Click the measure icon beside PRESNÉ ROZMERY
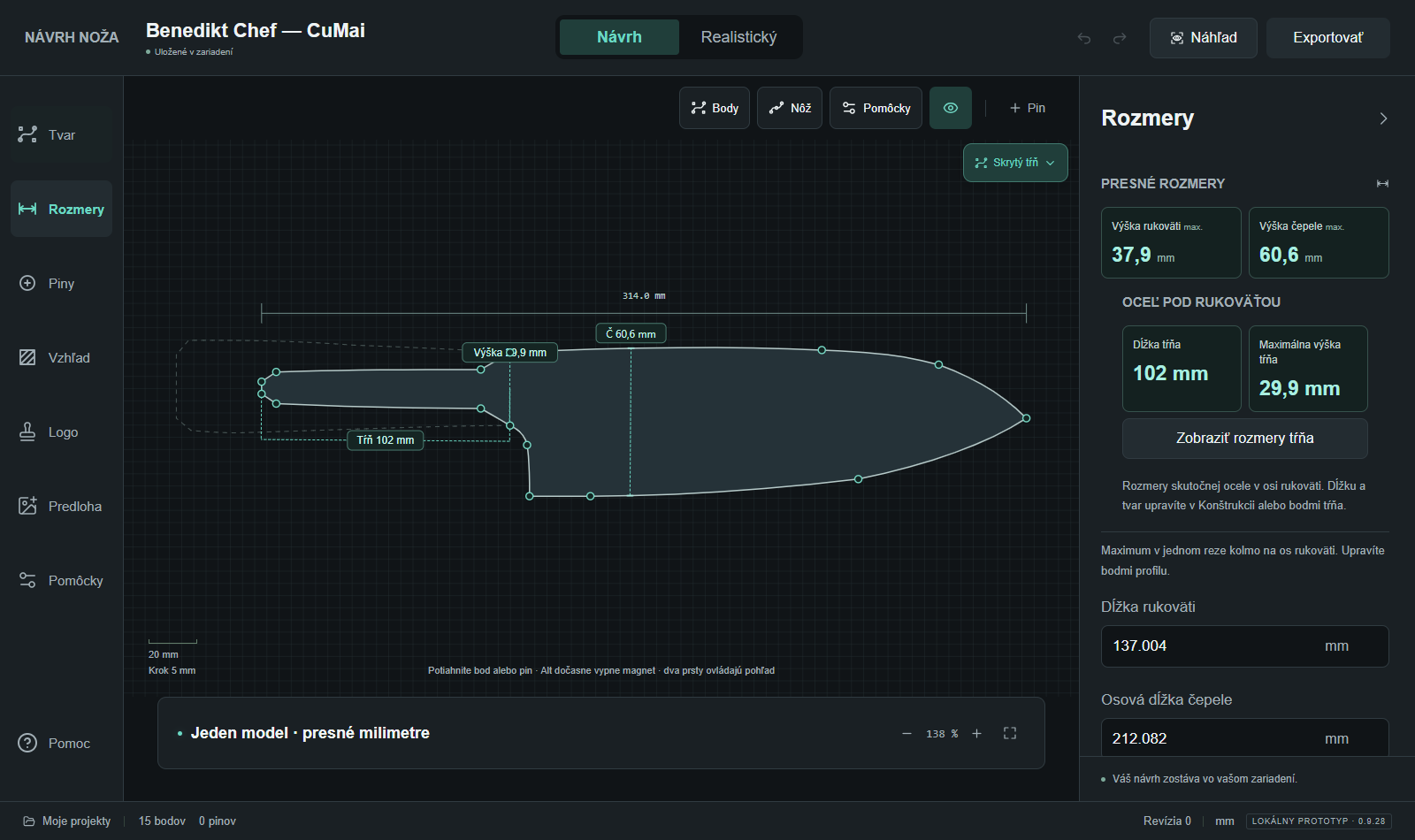 click(1382, 183)
